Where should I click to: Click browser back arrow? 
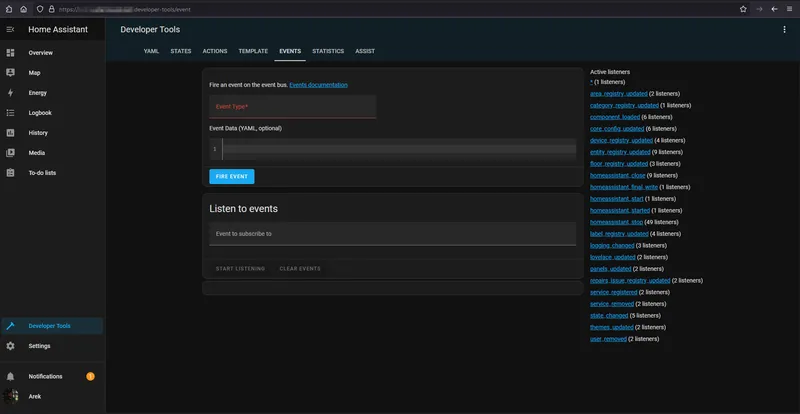click(x=774, y=9)
